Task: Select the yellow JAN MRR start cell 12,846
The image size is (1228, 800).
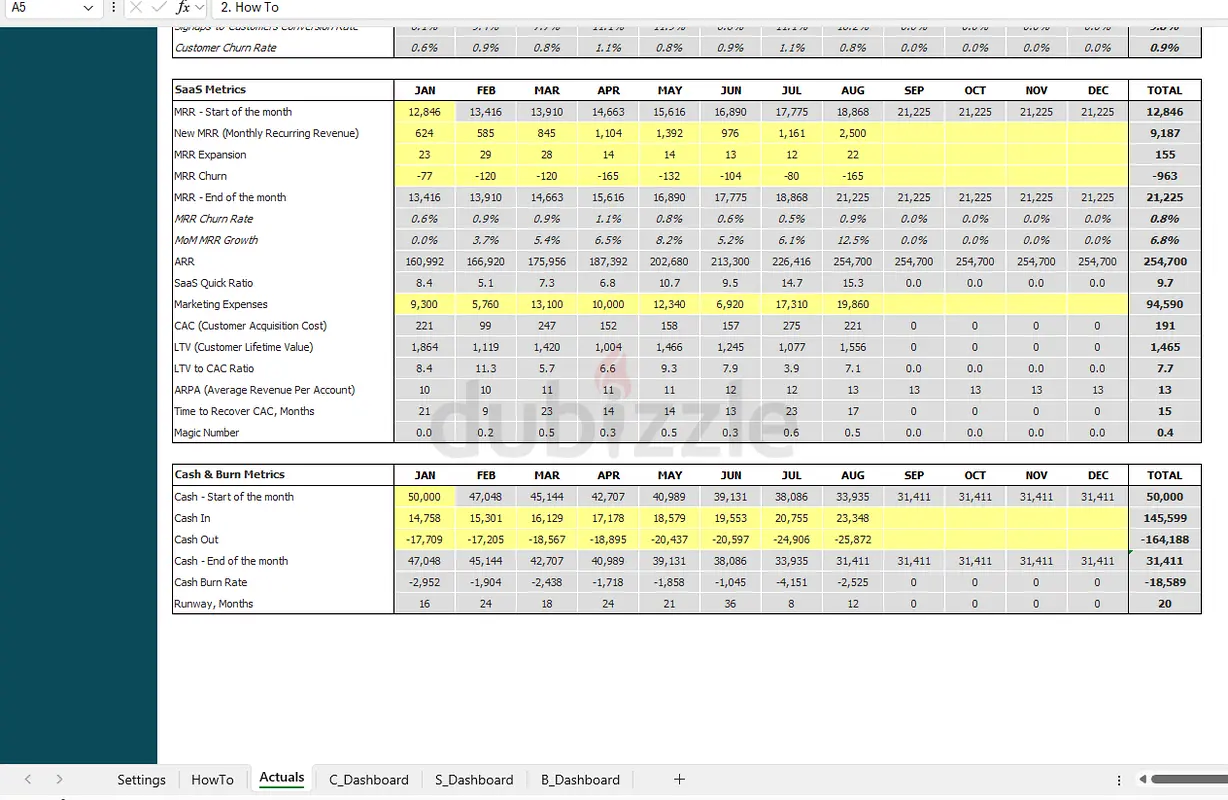Action: point(424,112)
